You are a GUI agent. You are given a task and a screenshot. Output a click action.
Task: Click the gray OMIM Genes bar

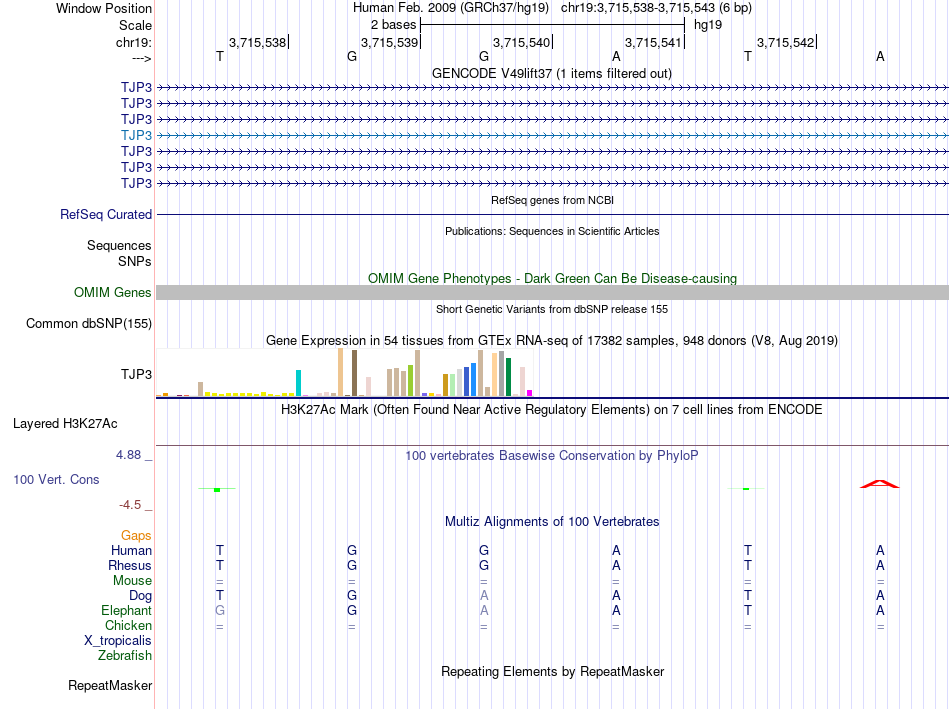click(552, 292)
